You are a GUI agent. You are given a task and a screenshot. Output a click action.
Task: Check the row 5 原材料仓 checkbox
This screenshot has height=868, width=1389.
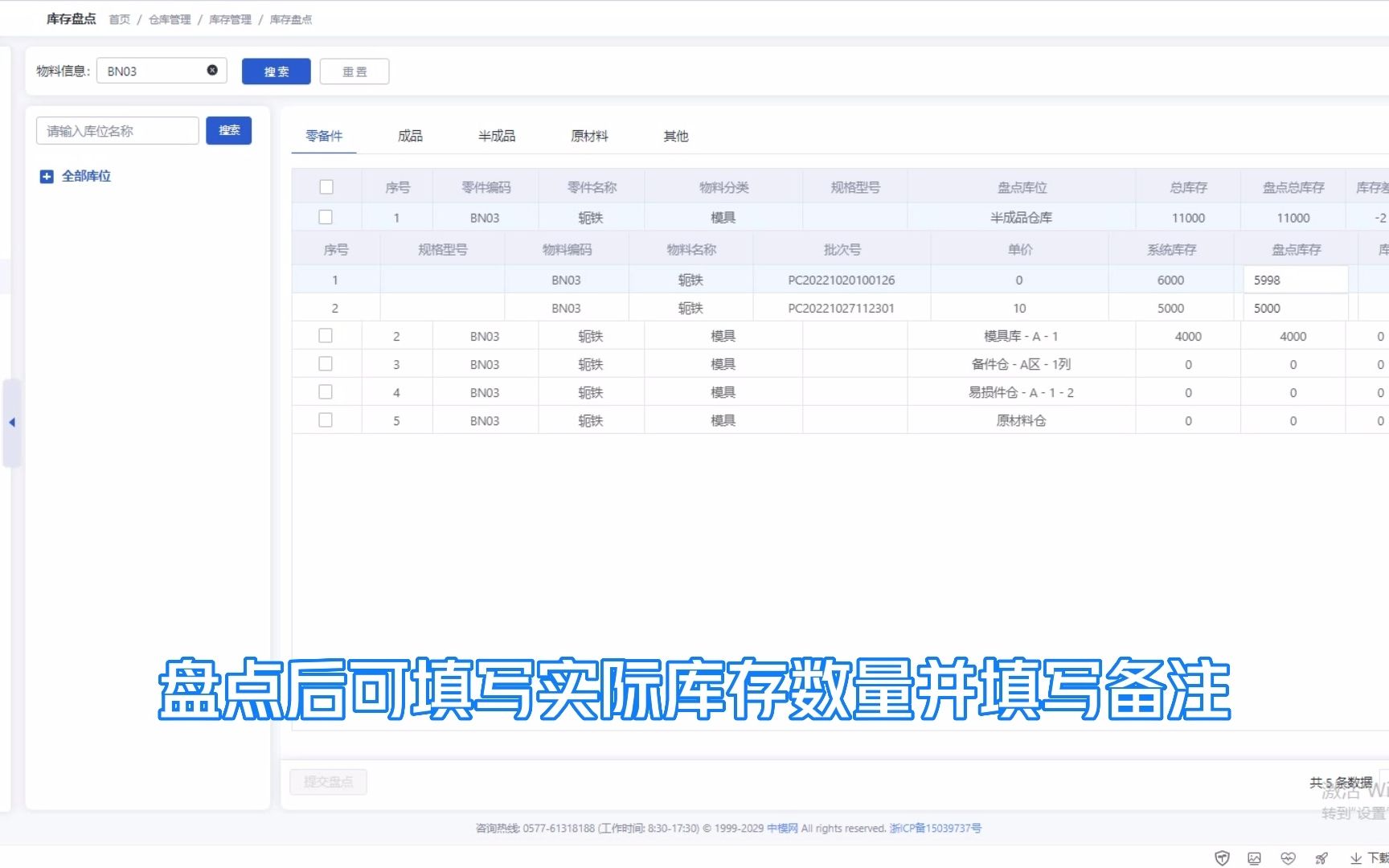click(x=326, y=420)
